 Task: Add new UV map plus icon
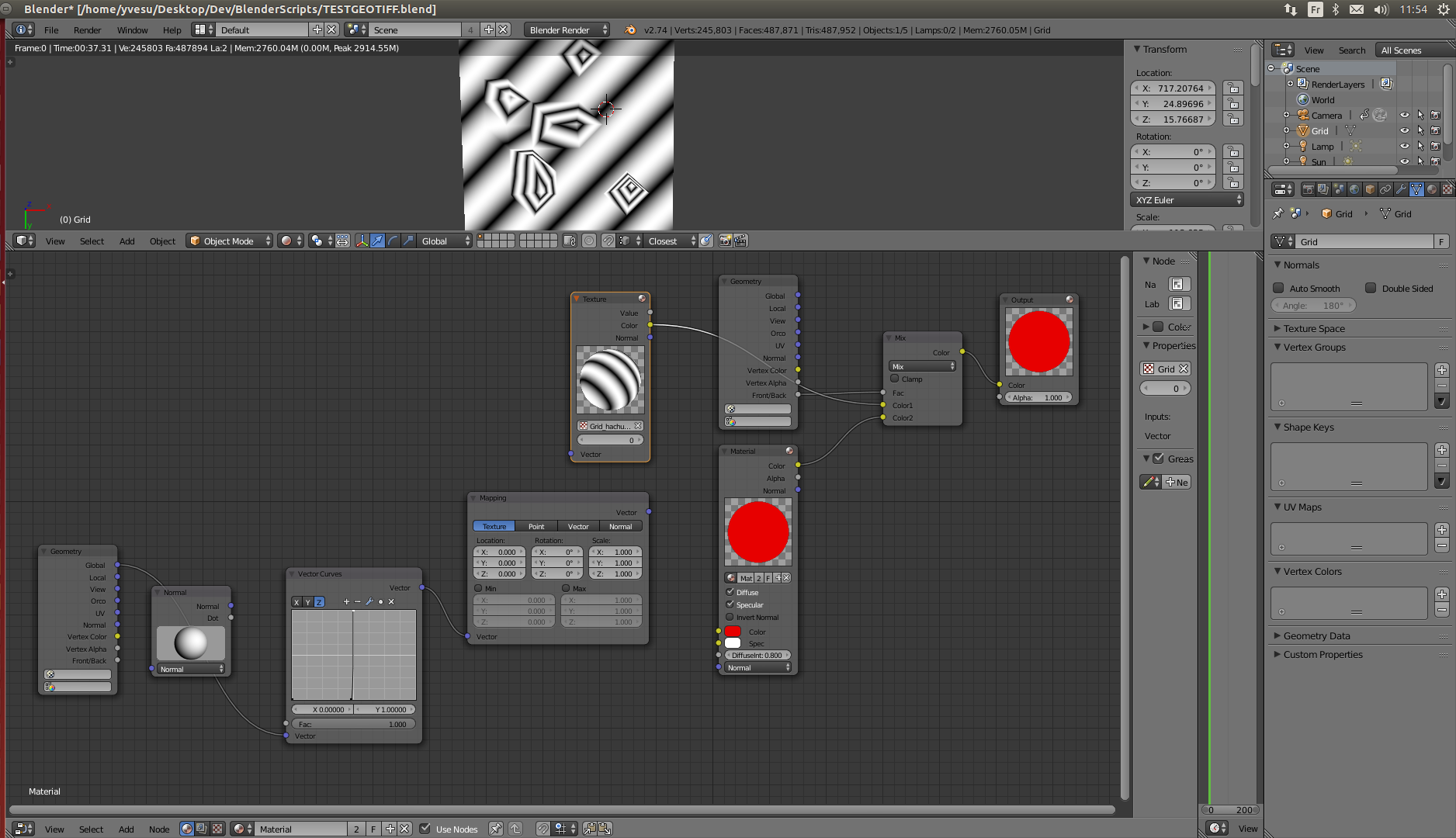[x=1441, y=530]
